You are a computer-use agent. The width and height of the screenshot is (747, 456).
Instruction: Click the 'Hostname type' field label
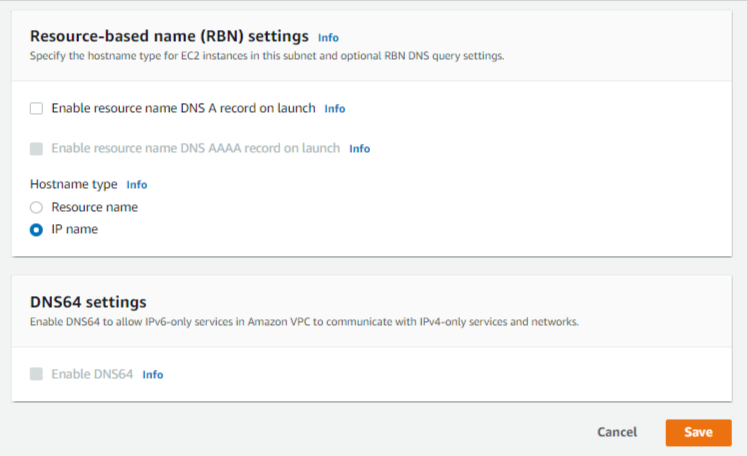tap(73, 184)
